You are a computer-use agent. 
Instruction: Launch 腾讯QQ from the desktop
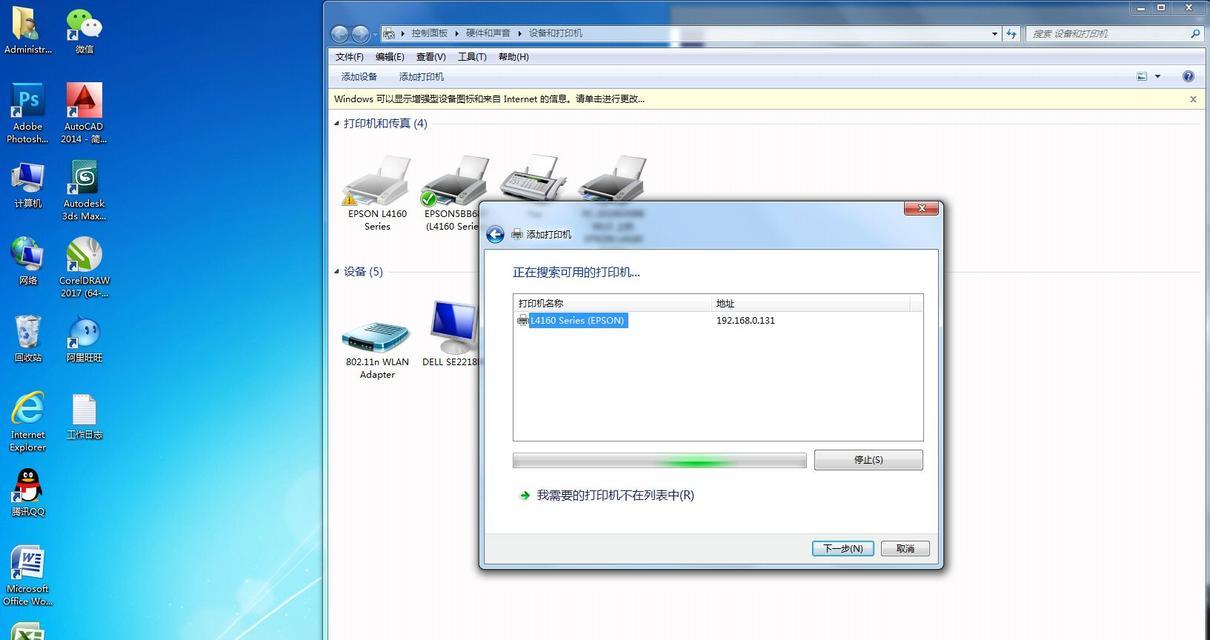point(28,493)
